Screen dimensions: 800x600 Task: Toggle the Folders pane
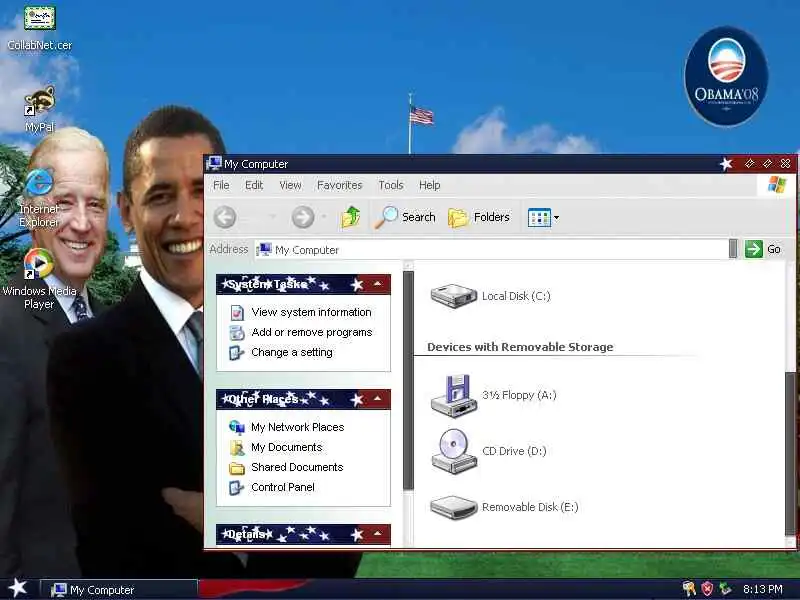coord(479,217)
